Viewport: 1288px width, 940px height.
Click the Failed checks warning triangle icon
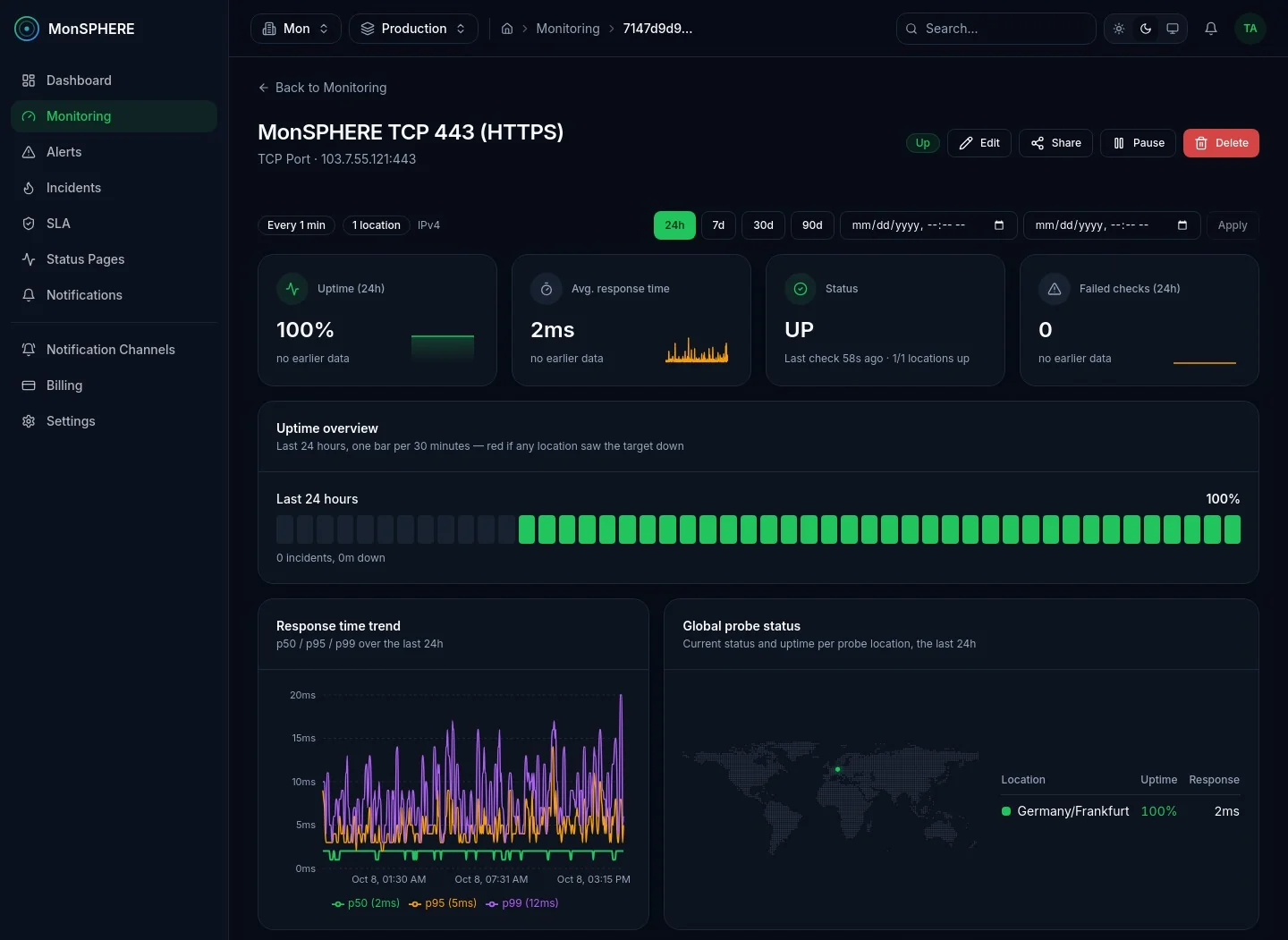point(1055,289)
